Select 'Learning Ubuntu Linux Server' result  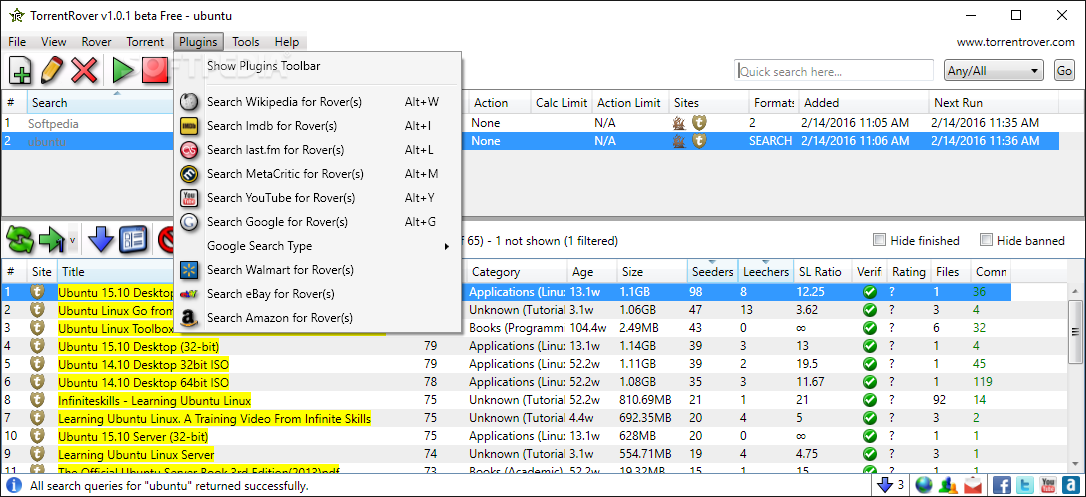pyautogui.click(x=506, y=454)
